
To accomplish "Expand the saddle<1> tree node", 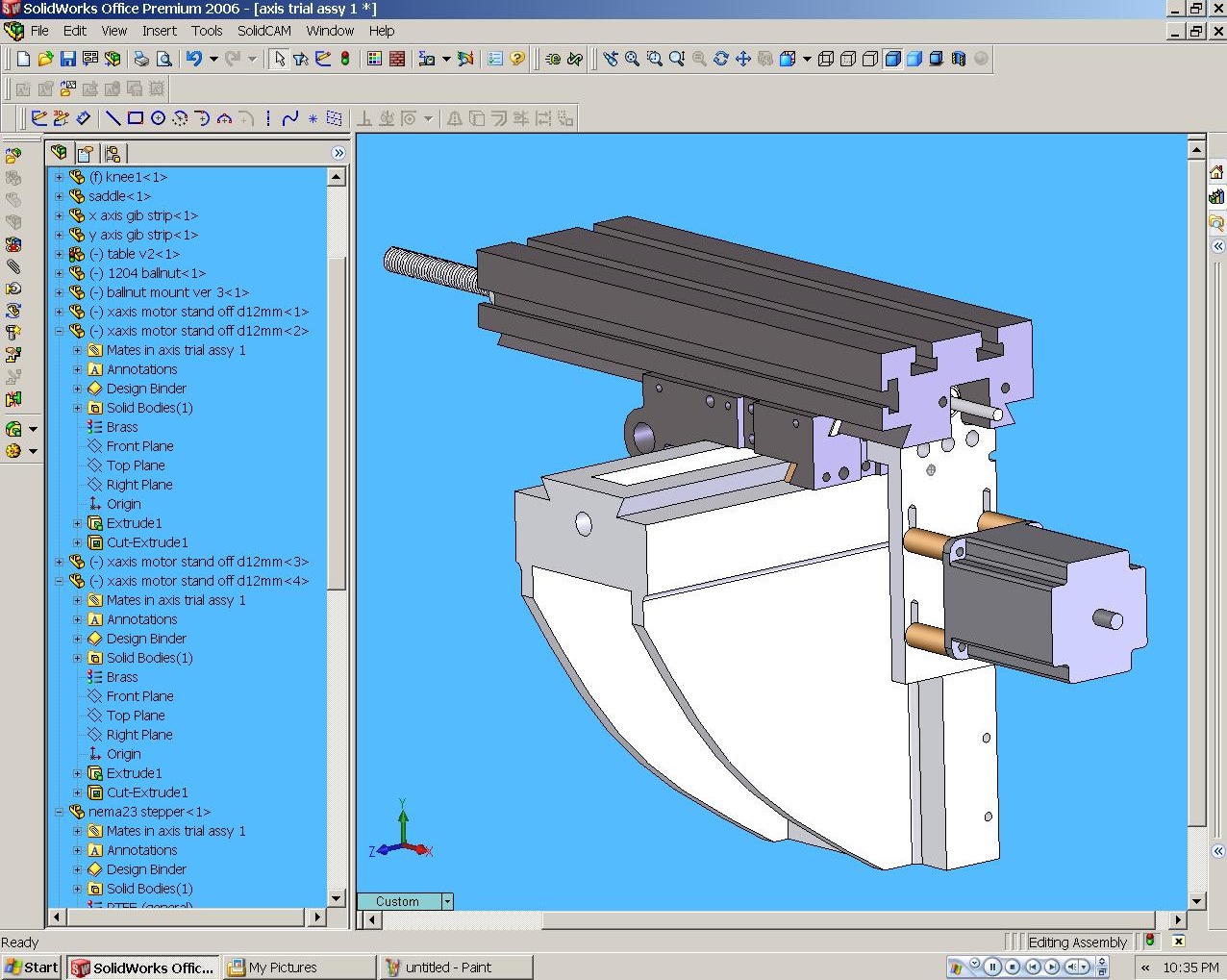I will coord(59,196).
